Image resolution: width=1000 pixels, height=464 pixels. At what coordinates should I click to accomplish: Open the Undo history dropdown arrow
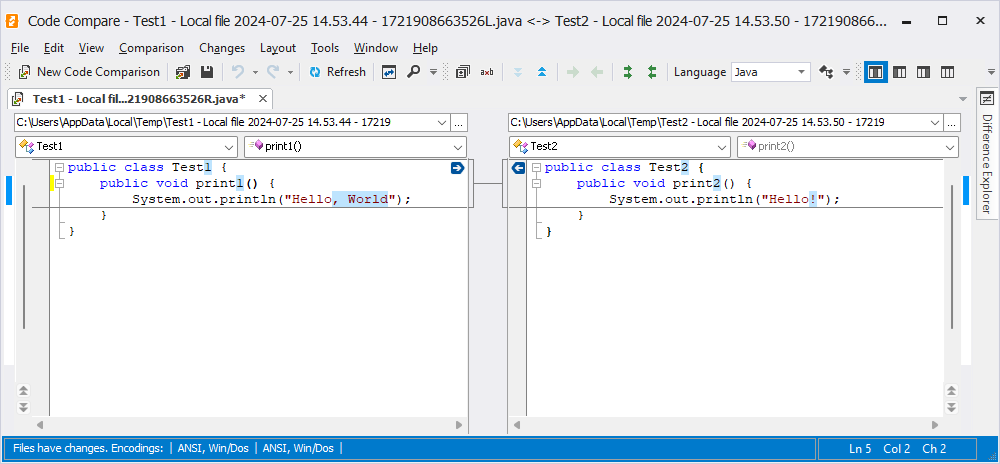pyautogui.click(x=254, y=72)
